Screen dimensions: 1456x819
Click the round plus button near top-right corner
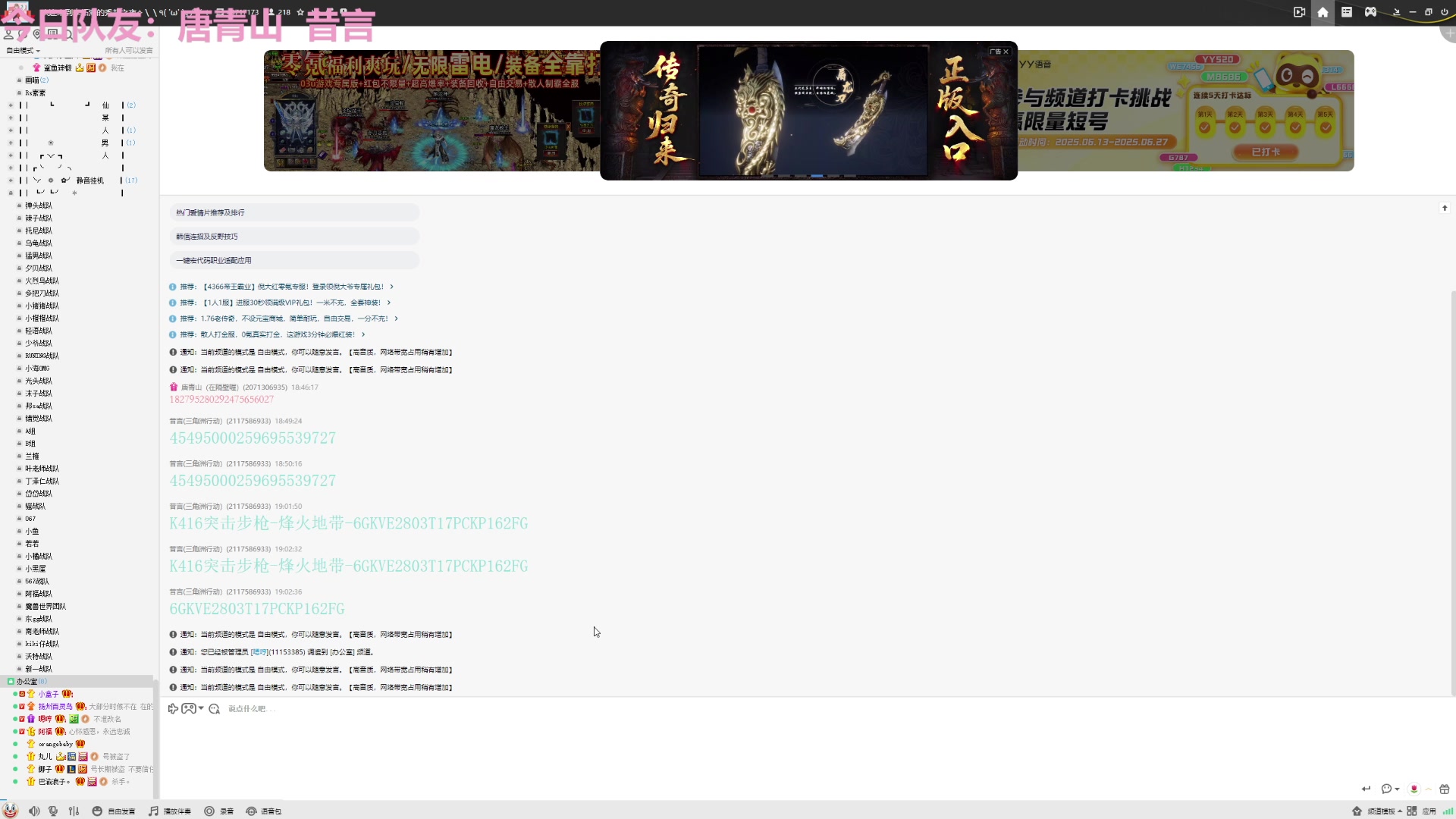[1448, 33]
